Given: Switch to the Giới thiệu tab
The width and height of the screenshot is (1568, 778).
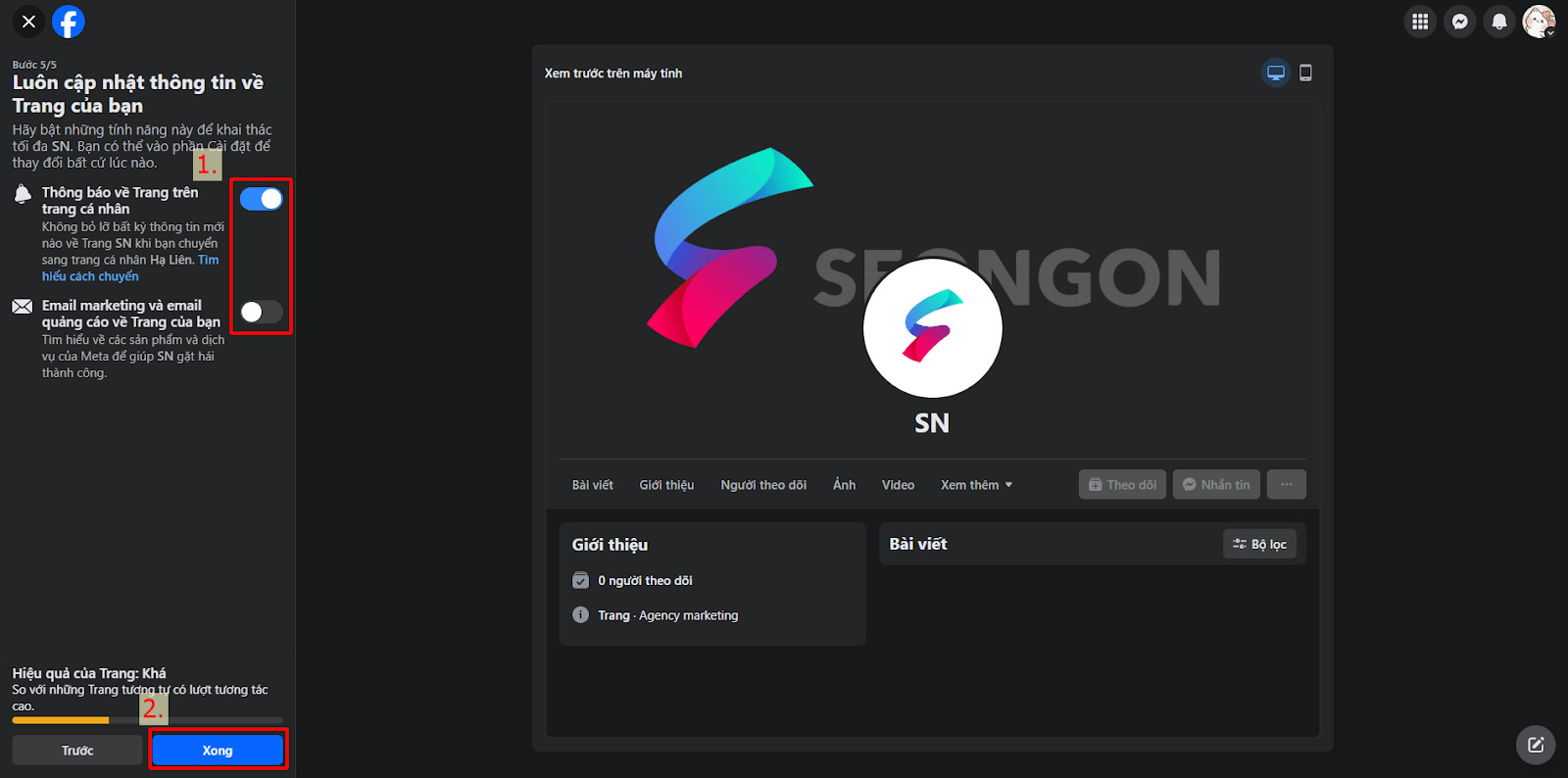Looking at the screenshot, I should click(666, 485).
